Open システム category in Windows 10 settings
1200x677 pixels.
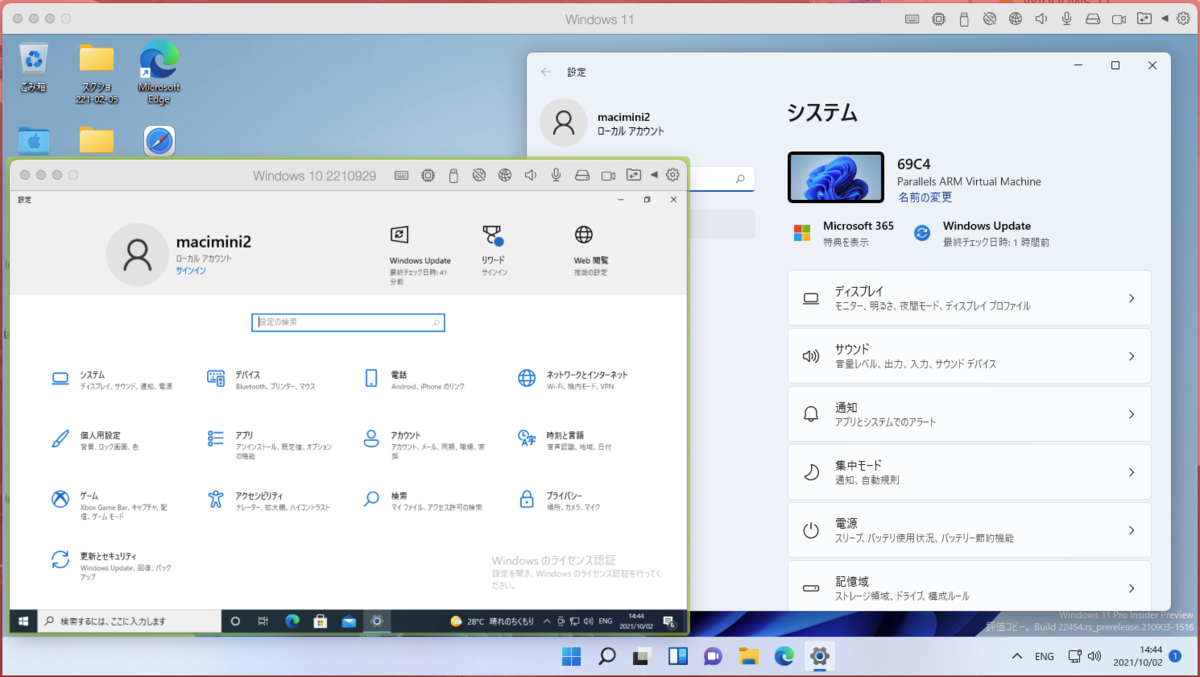point(112,379)
